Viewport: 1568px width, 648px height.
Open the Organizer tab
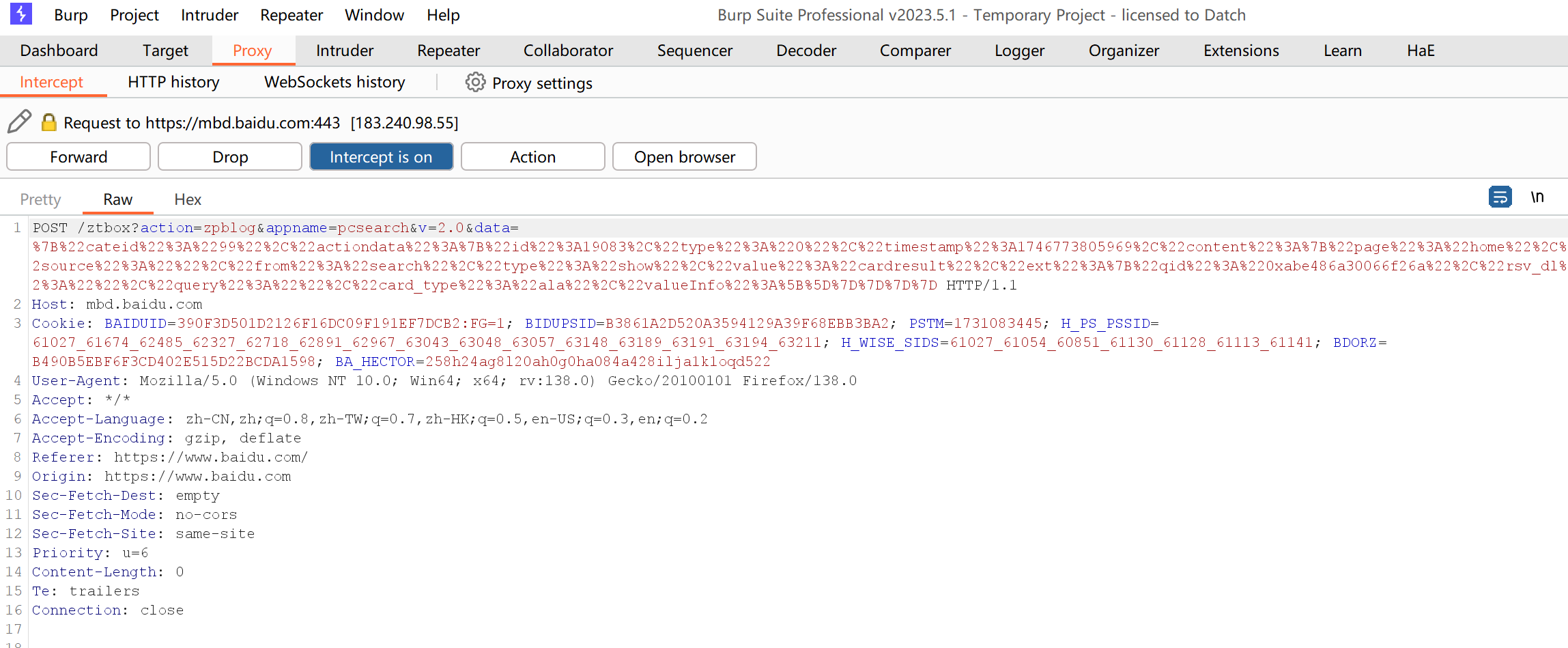(1124, 51)
